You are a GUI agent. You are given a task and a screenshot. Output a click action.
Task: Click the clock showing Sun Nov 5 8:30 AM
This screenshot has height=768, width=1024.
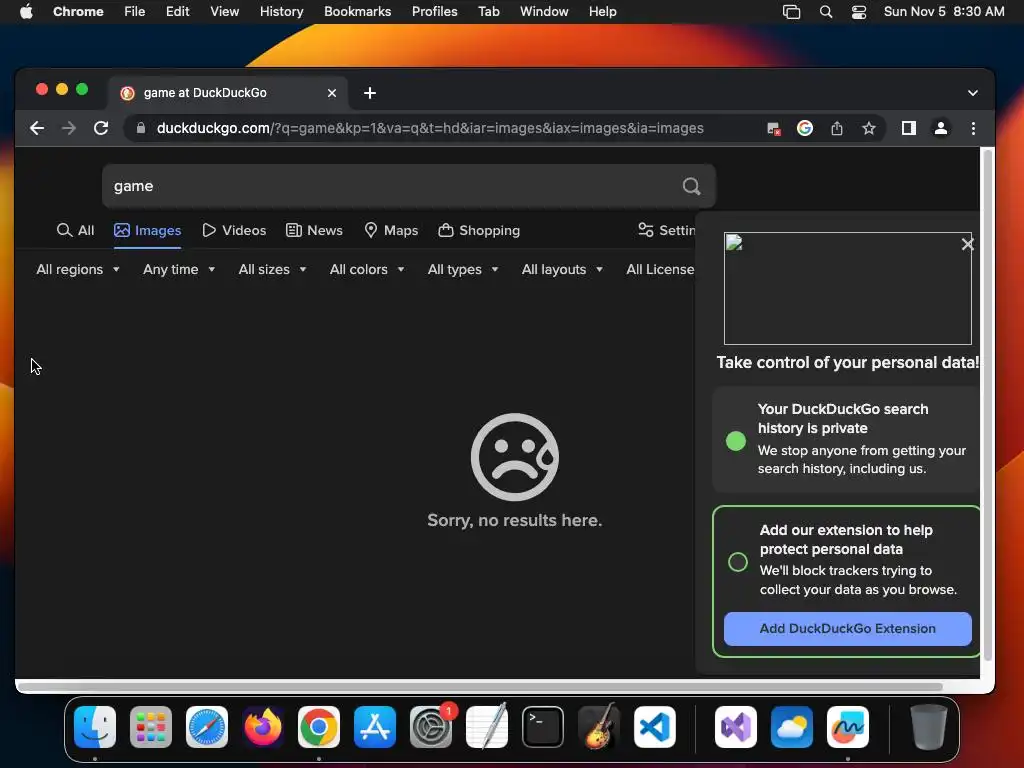944,12
